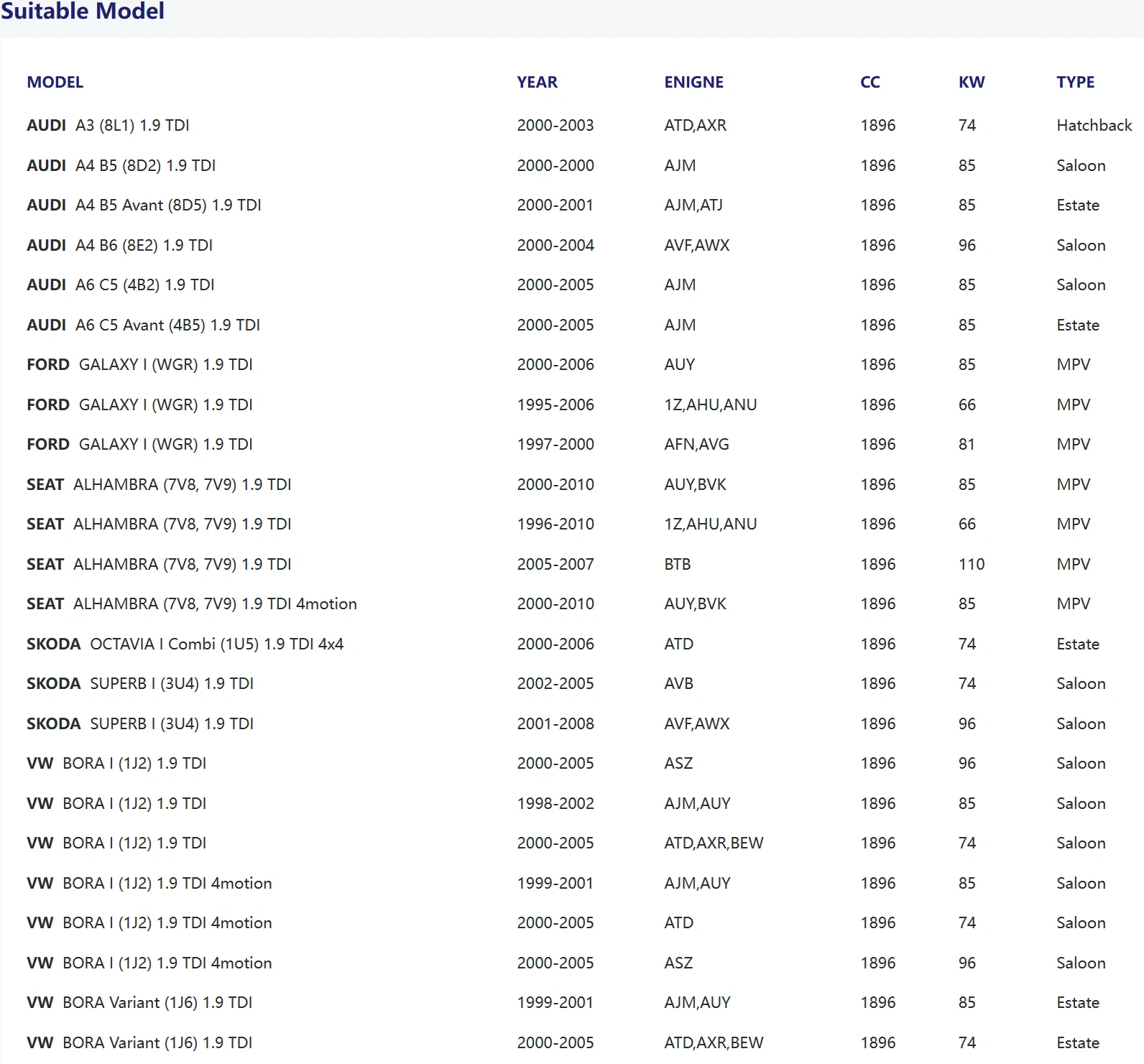Select the year cell 1995-2006
This screenshot has width=1144, height=1064.
tap(555, 404)
